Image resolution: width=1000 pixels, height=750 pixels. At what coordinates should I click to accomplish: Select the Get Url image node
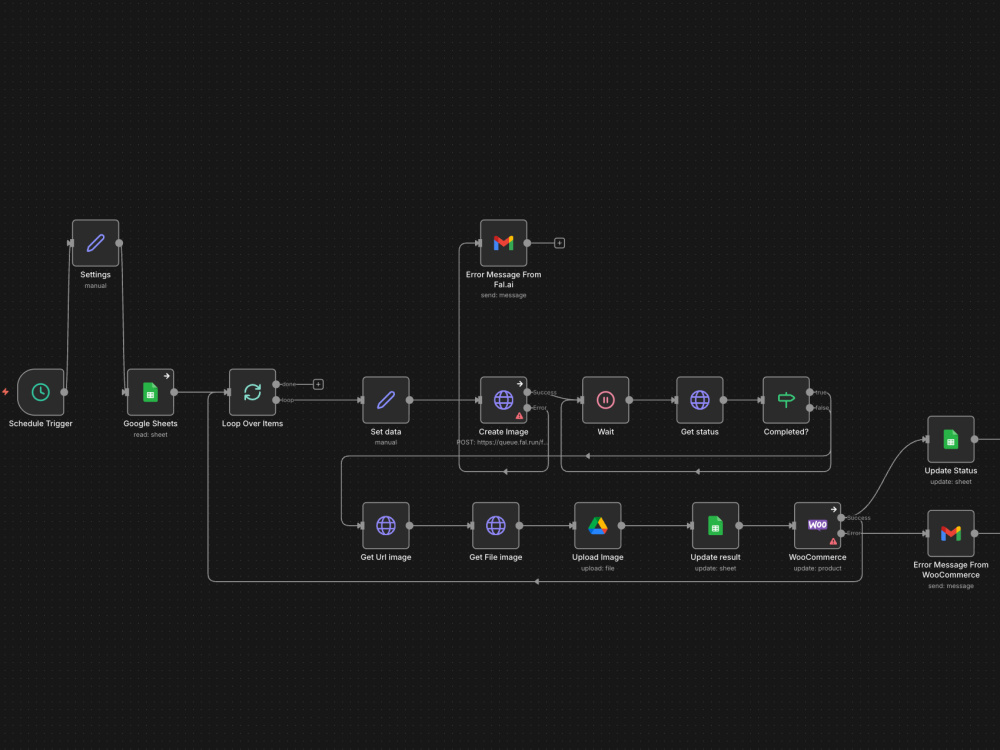(x=386, y=526)
